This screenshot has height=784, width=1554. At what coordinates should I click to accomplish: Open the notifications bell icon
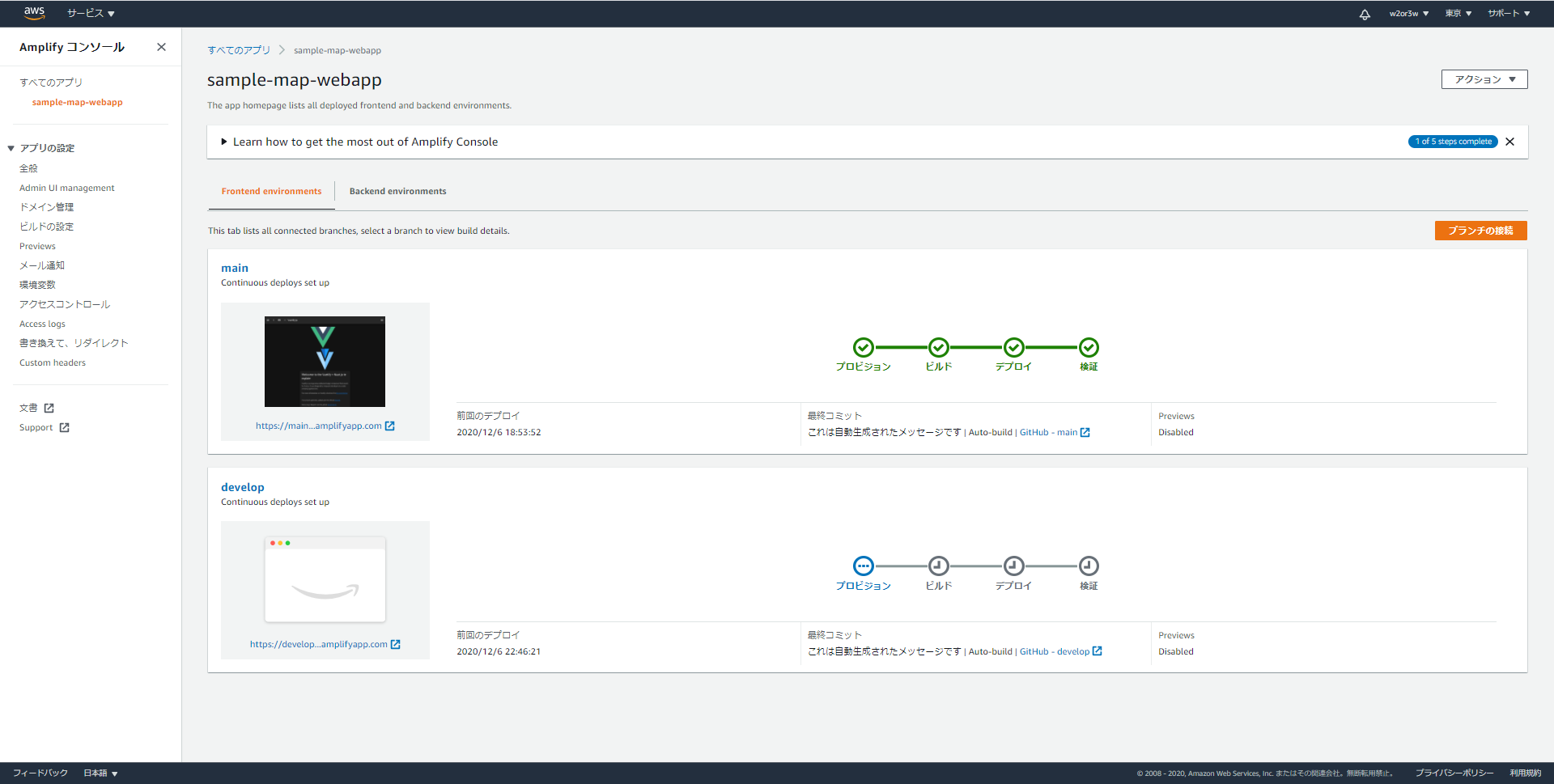click(x=1365, y=14)
